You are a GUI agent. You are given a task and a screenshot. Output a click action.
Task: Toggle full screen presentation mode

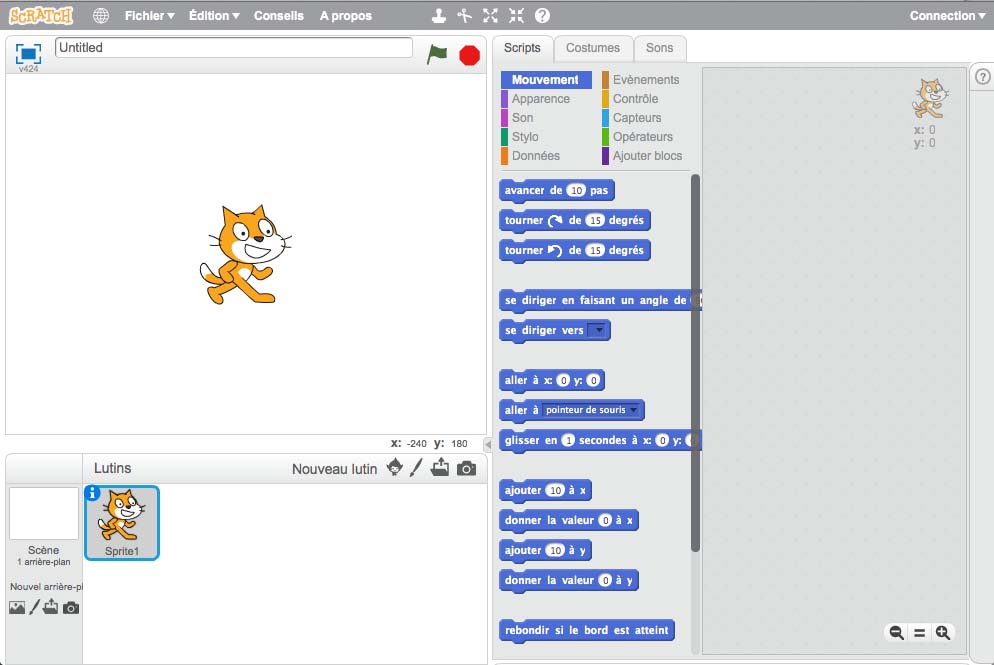click(28, 53)
